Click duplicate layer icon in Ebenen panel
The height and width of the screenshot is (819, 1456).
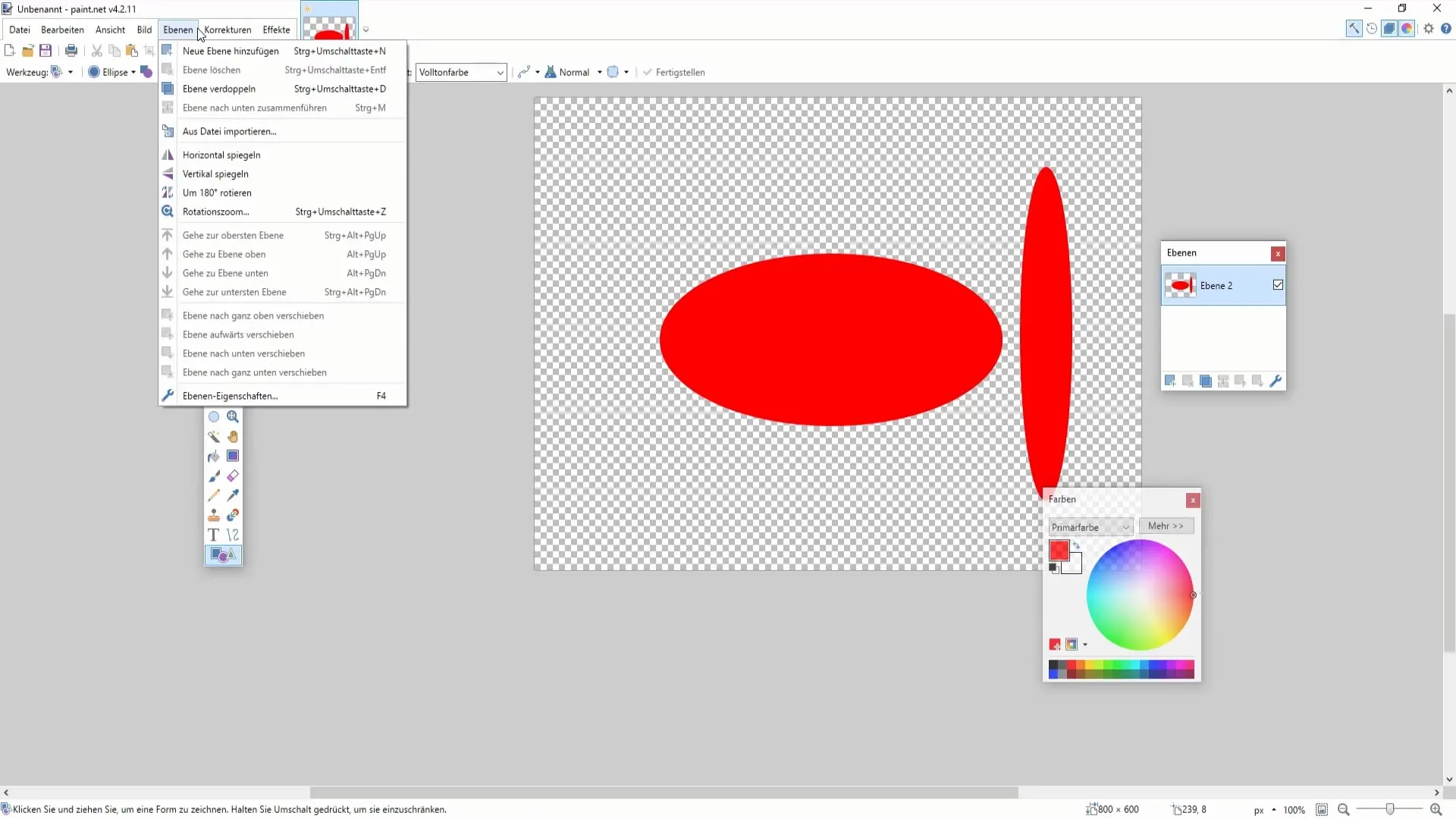(1206, 381)
